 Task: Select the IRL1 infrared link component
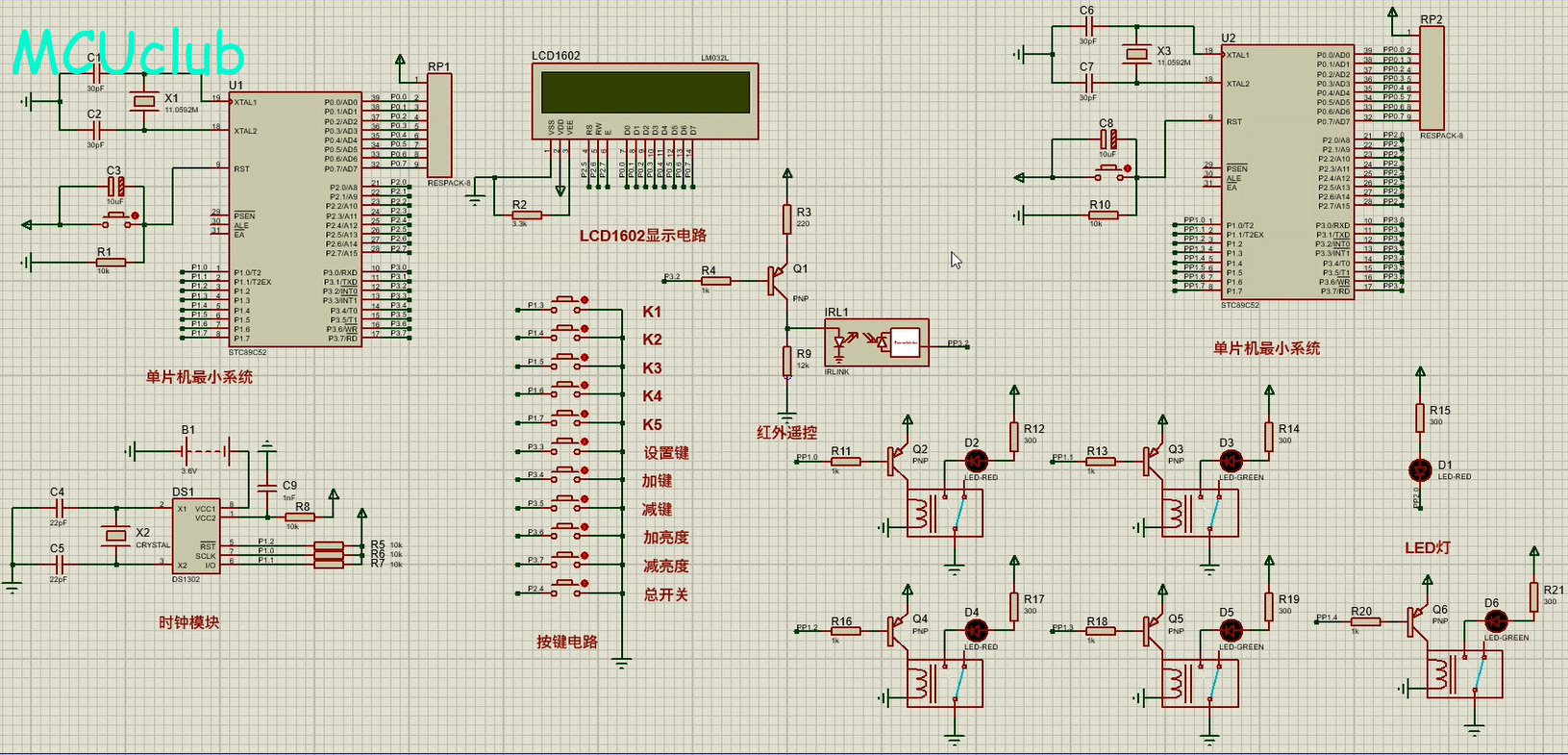tap(876, 342)
